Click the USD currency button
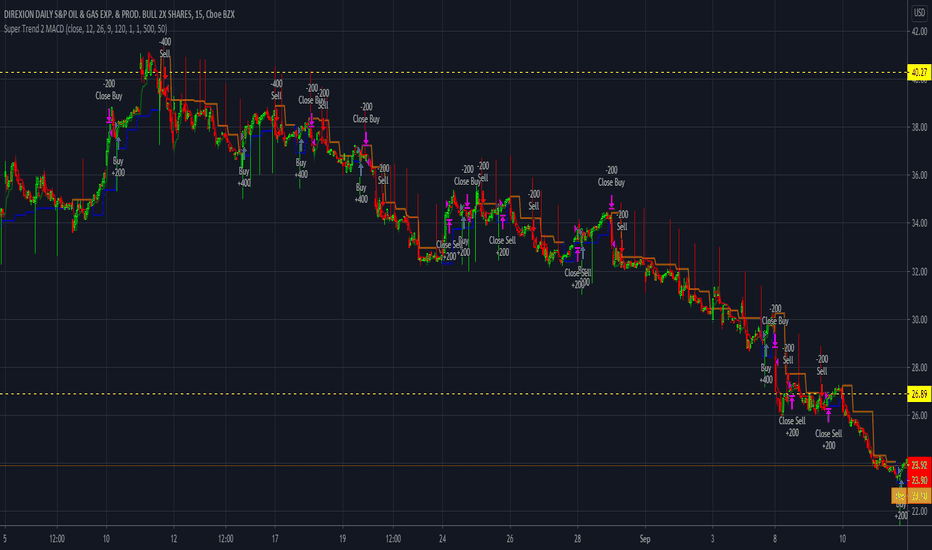 (x=919, y=13)
